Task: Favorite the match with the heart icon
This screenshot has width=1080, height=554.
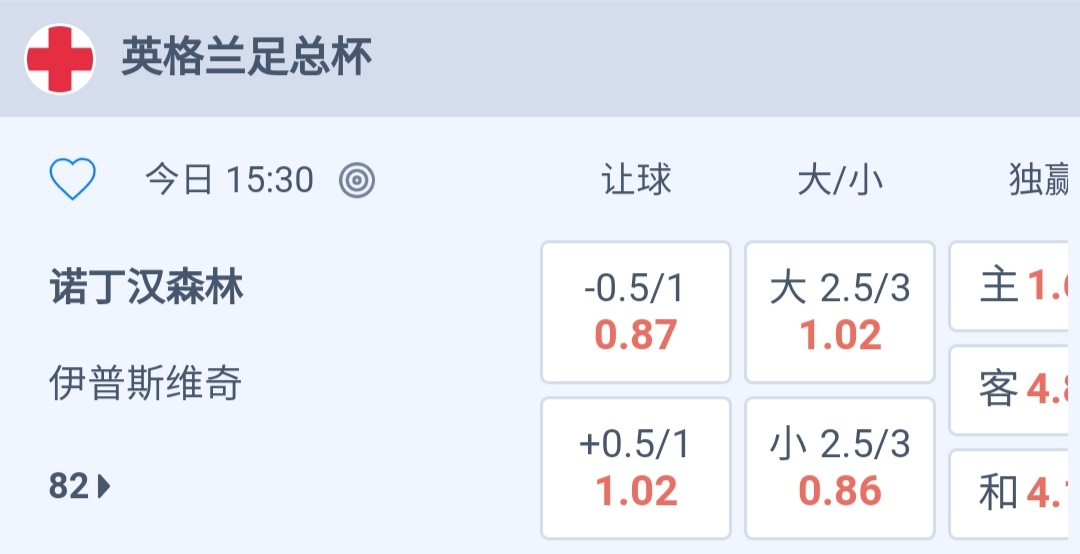Action: tap(73, 180)
